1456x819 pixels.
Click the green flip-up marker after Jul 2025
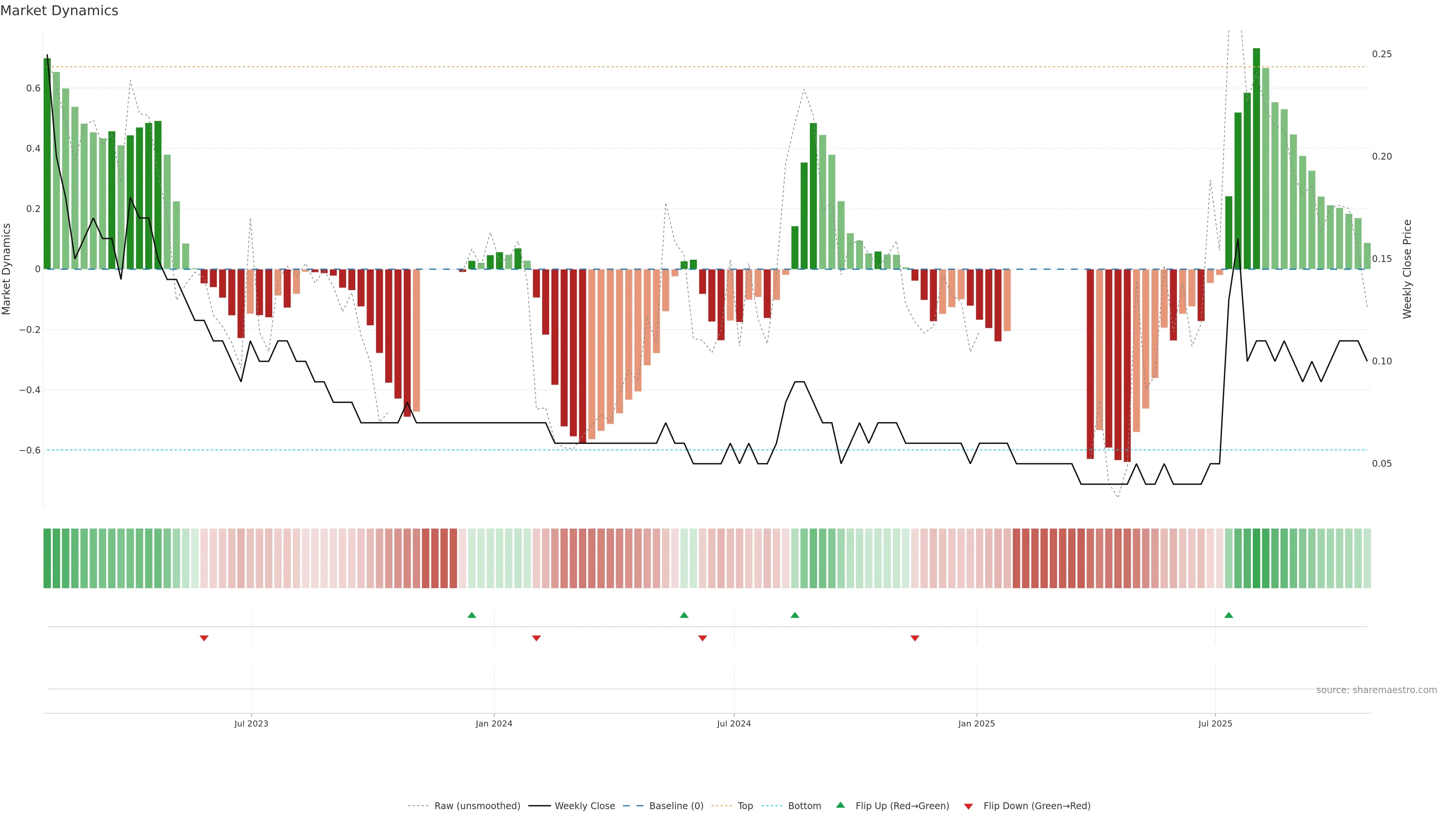point(1229,615)
